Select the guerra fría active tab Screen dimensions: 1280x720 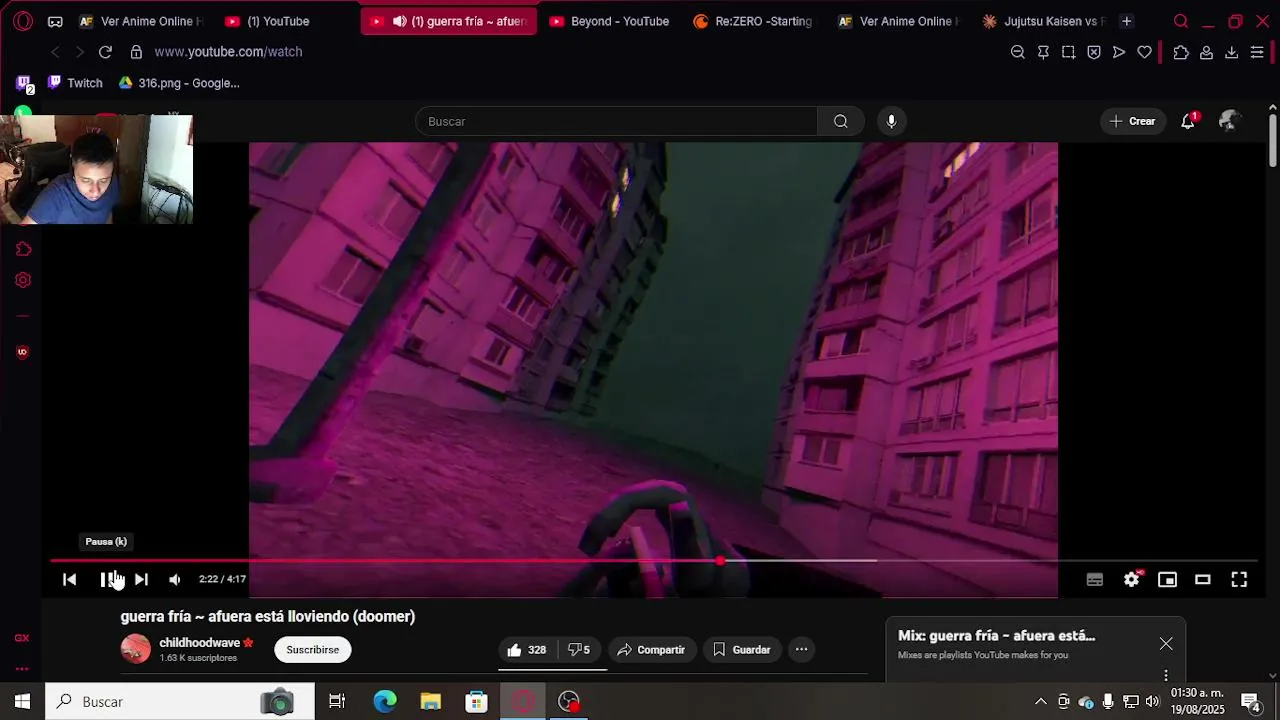[449, 21]
